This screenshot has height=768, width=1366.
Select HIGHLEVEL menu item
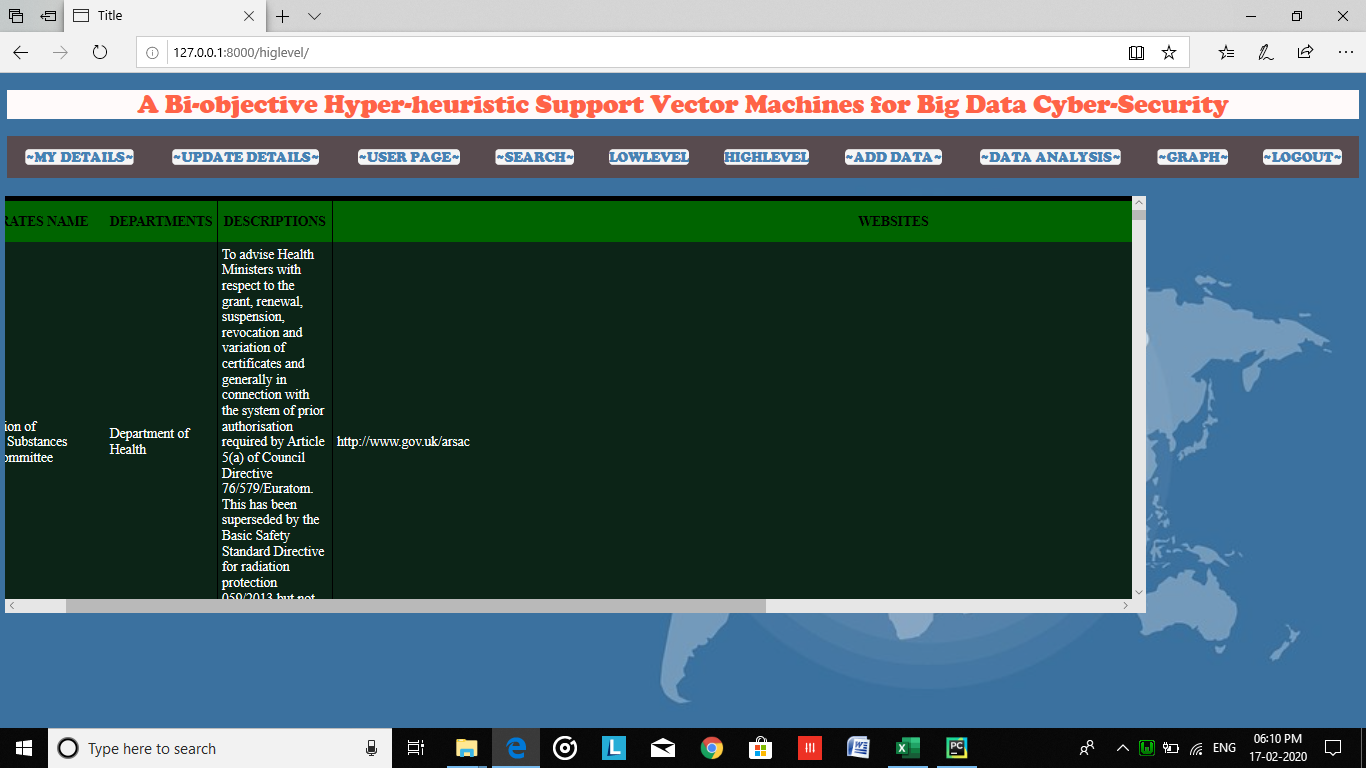767,157
